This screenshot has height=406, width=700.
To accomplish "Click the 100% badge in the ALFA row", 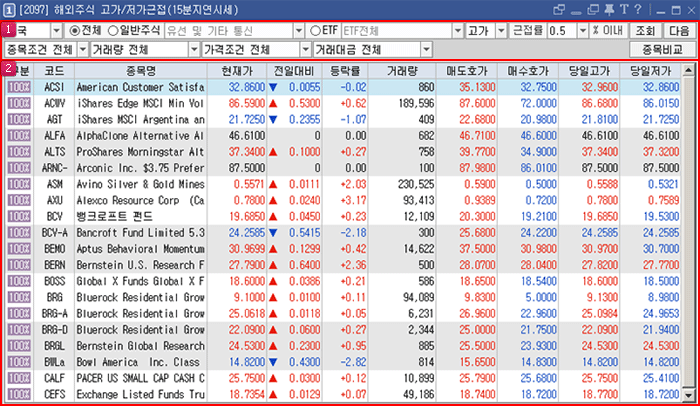I will (x=19, y=136).
